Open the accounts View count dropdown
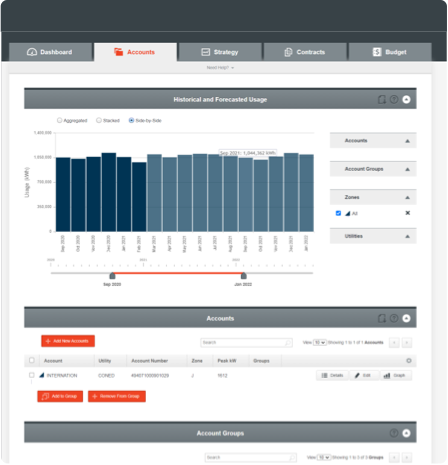The image size is (448, 465). [320, 342]
